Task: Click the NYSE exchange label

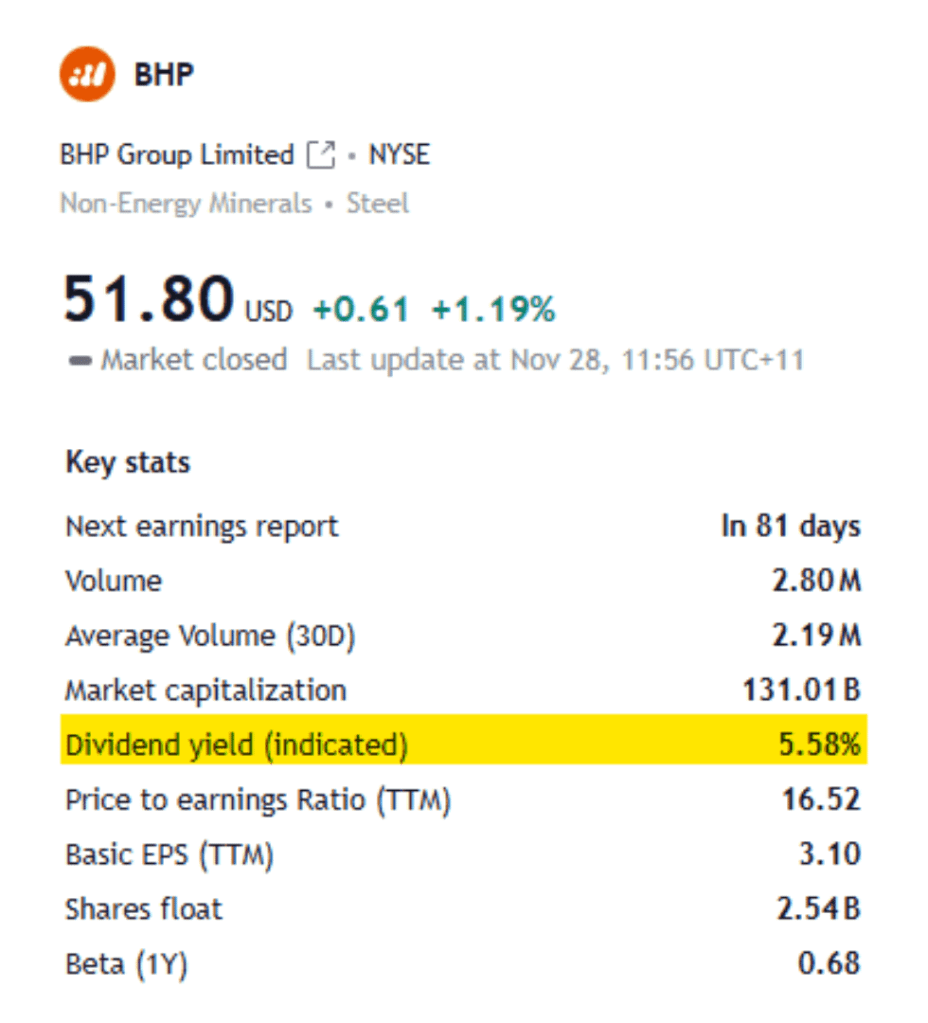Action: [399, 156]
